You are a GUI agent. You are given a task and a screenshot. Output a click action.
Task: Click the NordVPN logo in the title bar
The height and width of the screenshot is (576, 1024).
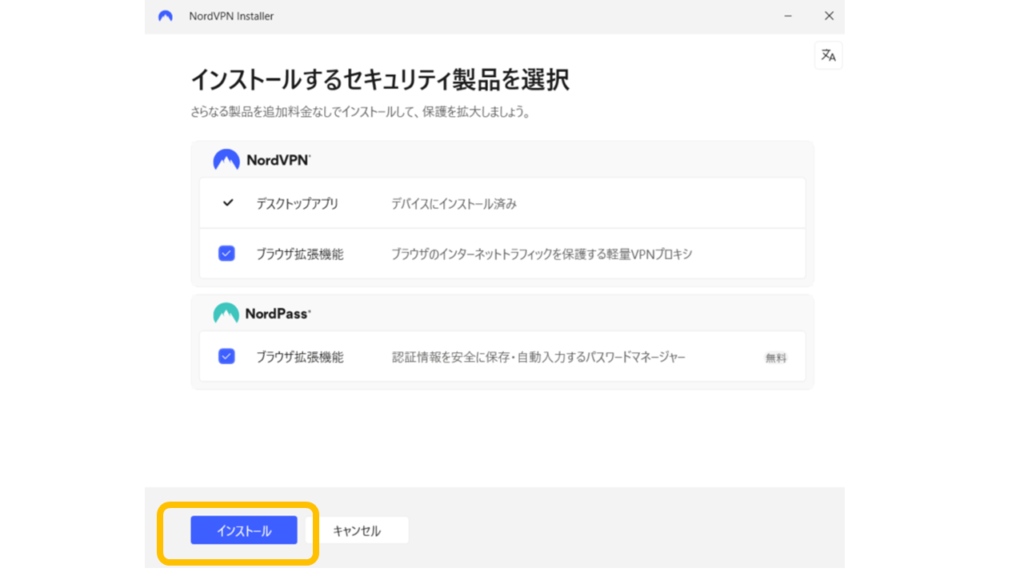(166, 16)
